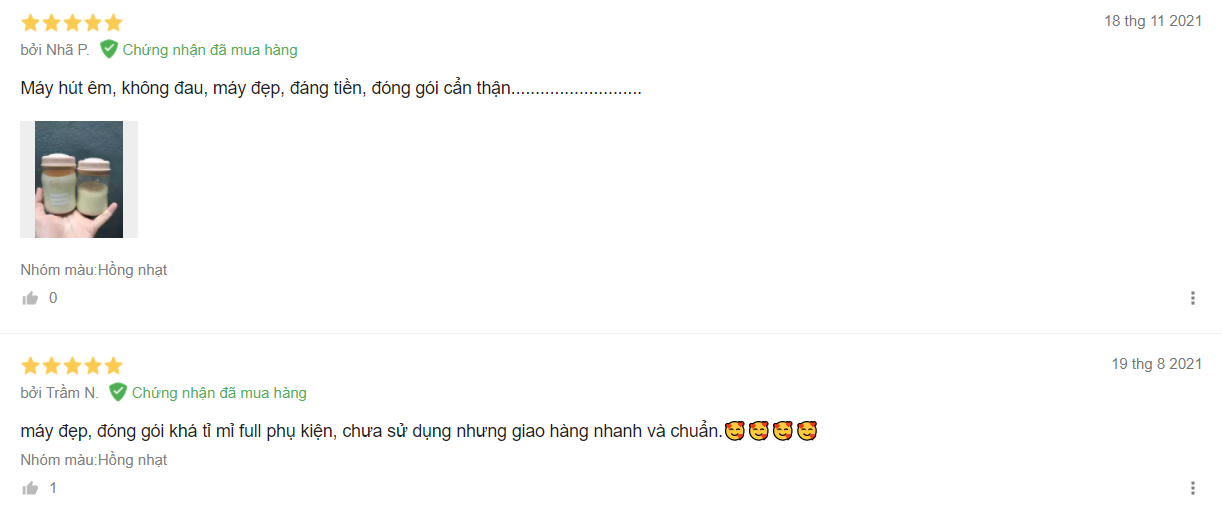Screen dimensions: 1222x508
Task: Click thumbs-up icon on Nhã P.'s review
Action: coord(30,298)
